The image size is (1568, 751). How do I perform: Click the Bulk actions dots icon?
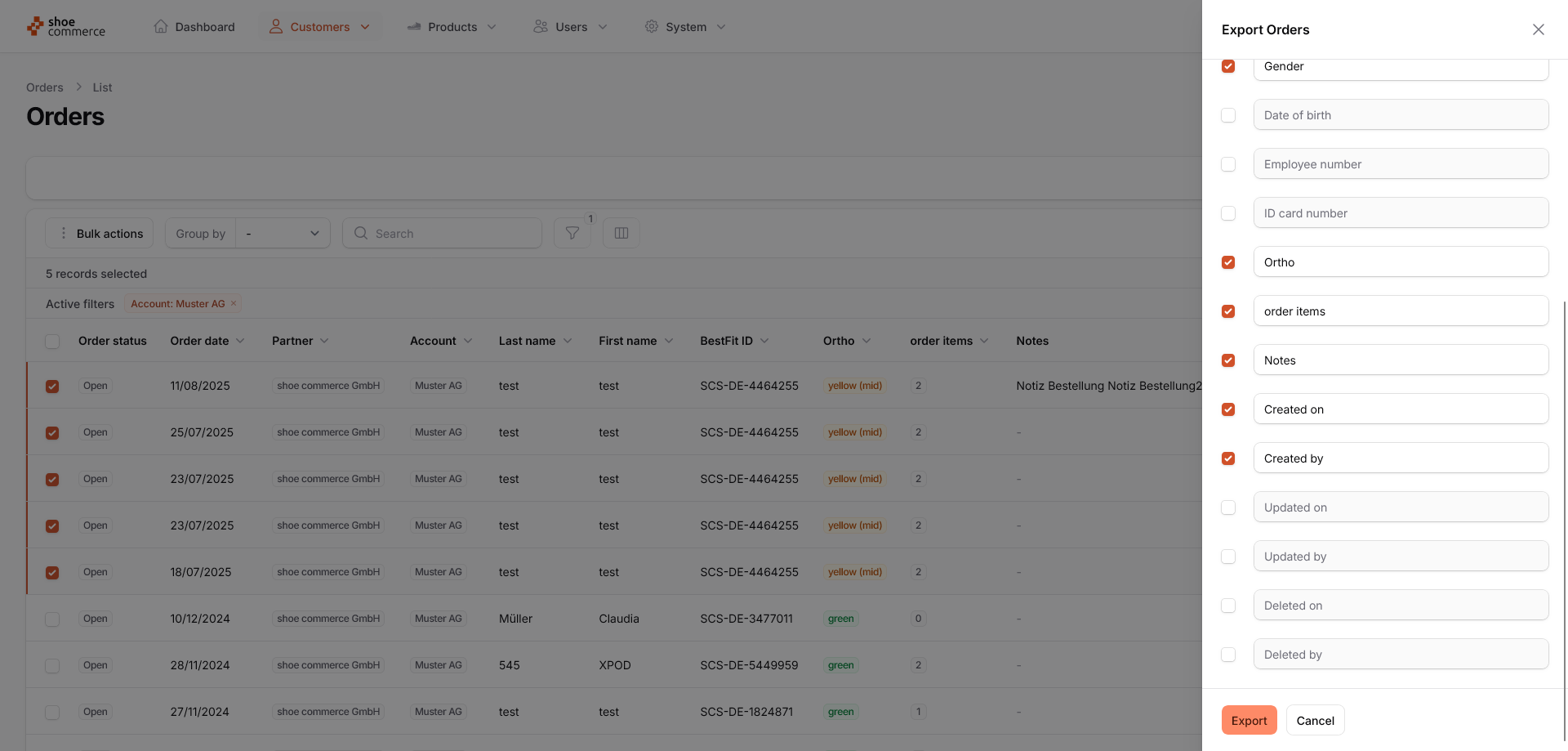coord(64,234)
